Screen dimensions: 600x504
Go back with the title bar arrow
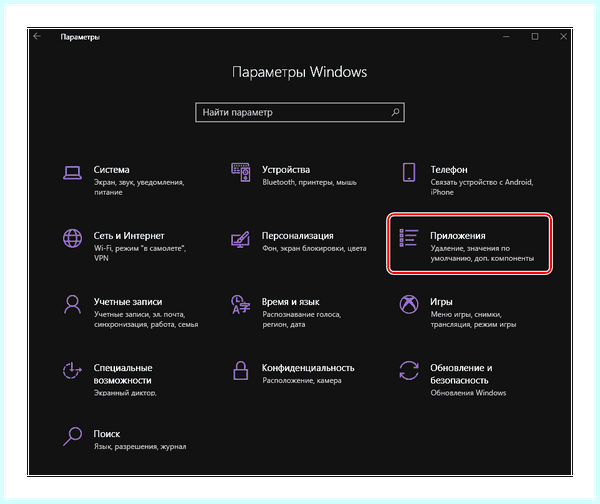[37, 36]
